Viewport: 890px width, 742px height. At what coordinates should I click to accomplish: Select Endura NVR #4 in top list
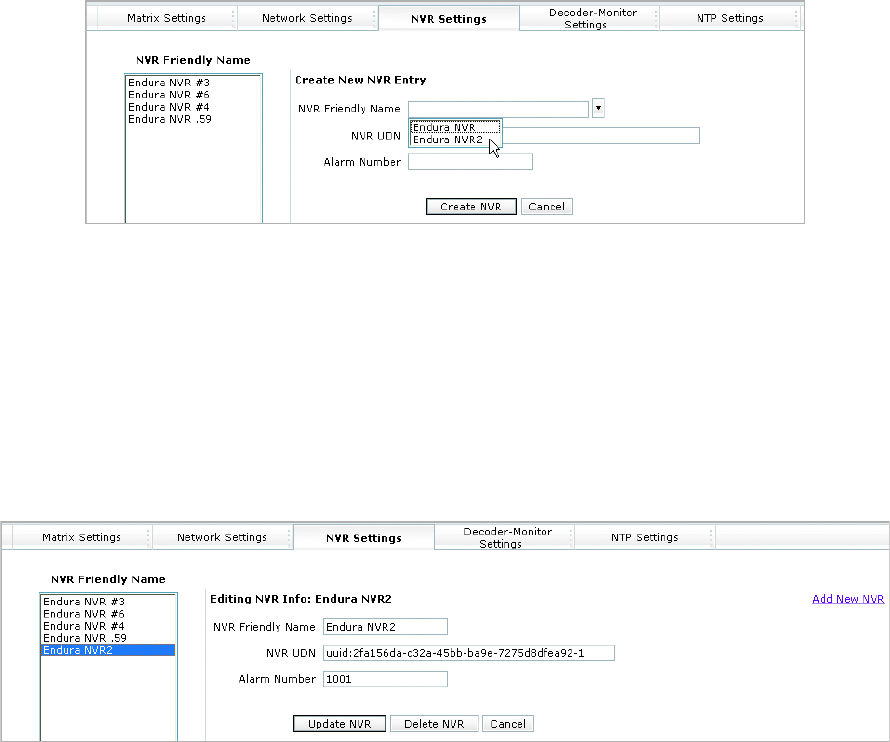pyautogui.click(x=193, y=107)
